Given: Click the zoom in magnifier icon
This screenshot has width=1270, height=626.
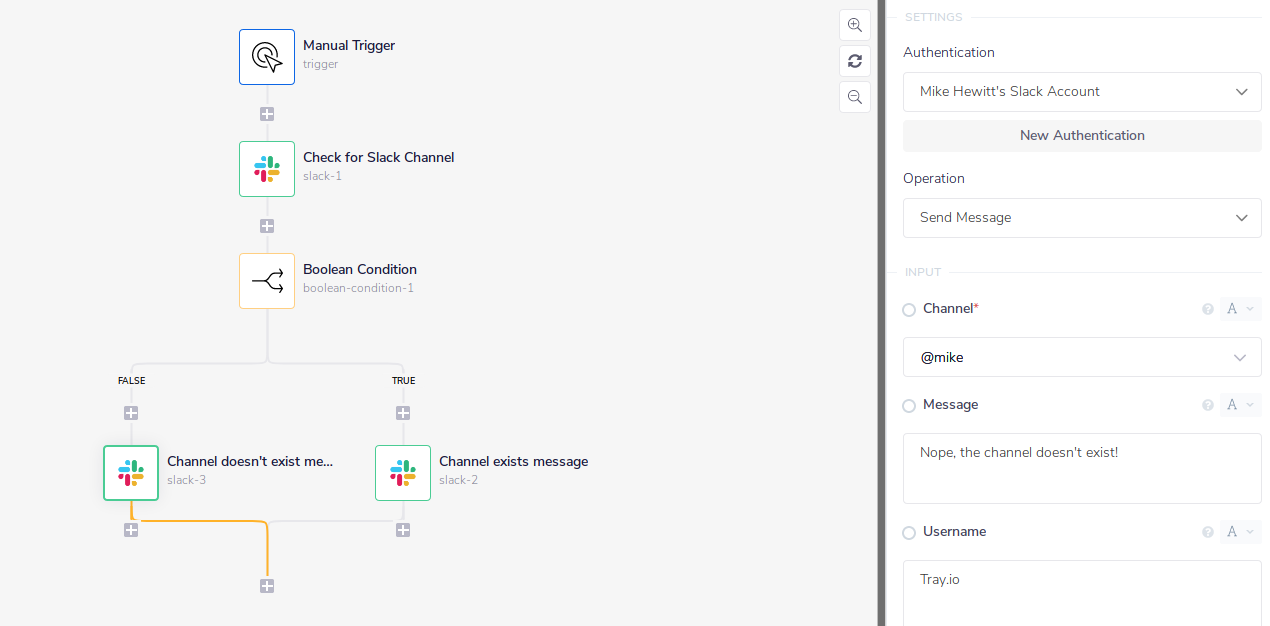Looking at the screenshot, I should pos(855,25).
